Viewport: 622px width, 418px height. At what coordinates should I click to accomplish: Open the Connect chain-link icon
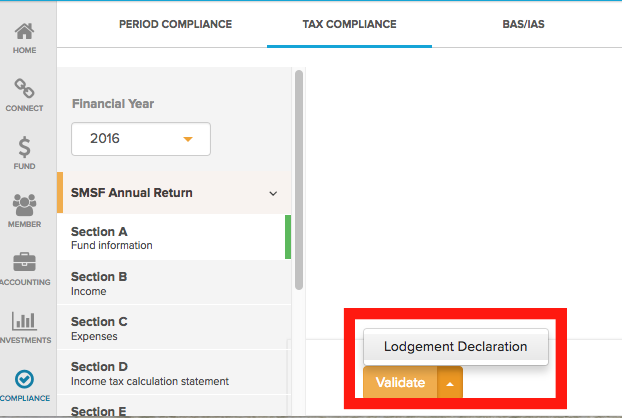coord(24,88)
